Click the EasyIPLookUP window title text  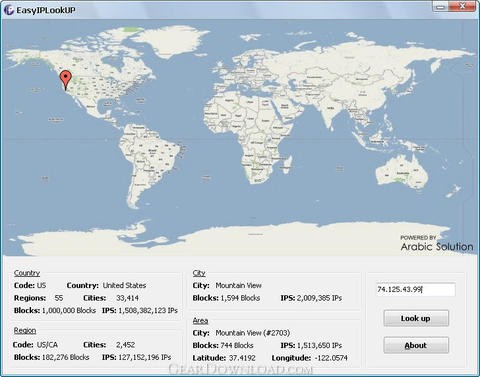(46, 10)
